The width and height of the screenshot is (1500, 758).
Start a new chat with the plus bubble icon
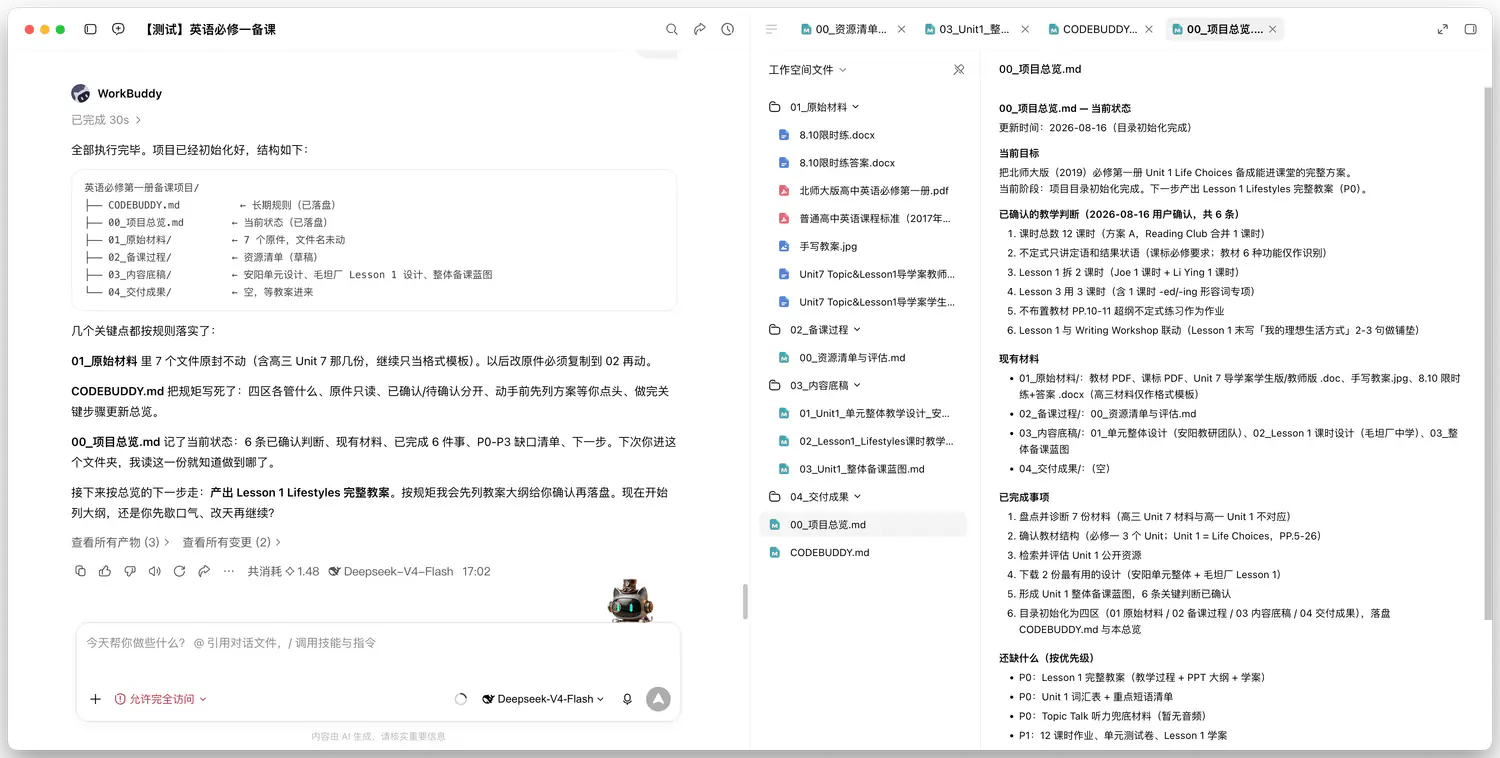coord(118,30)
